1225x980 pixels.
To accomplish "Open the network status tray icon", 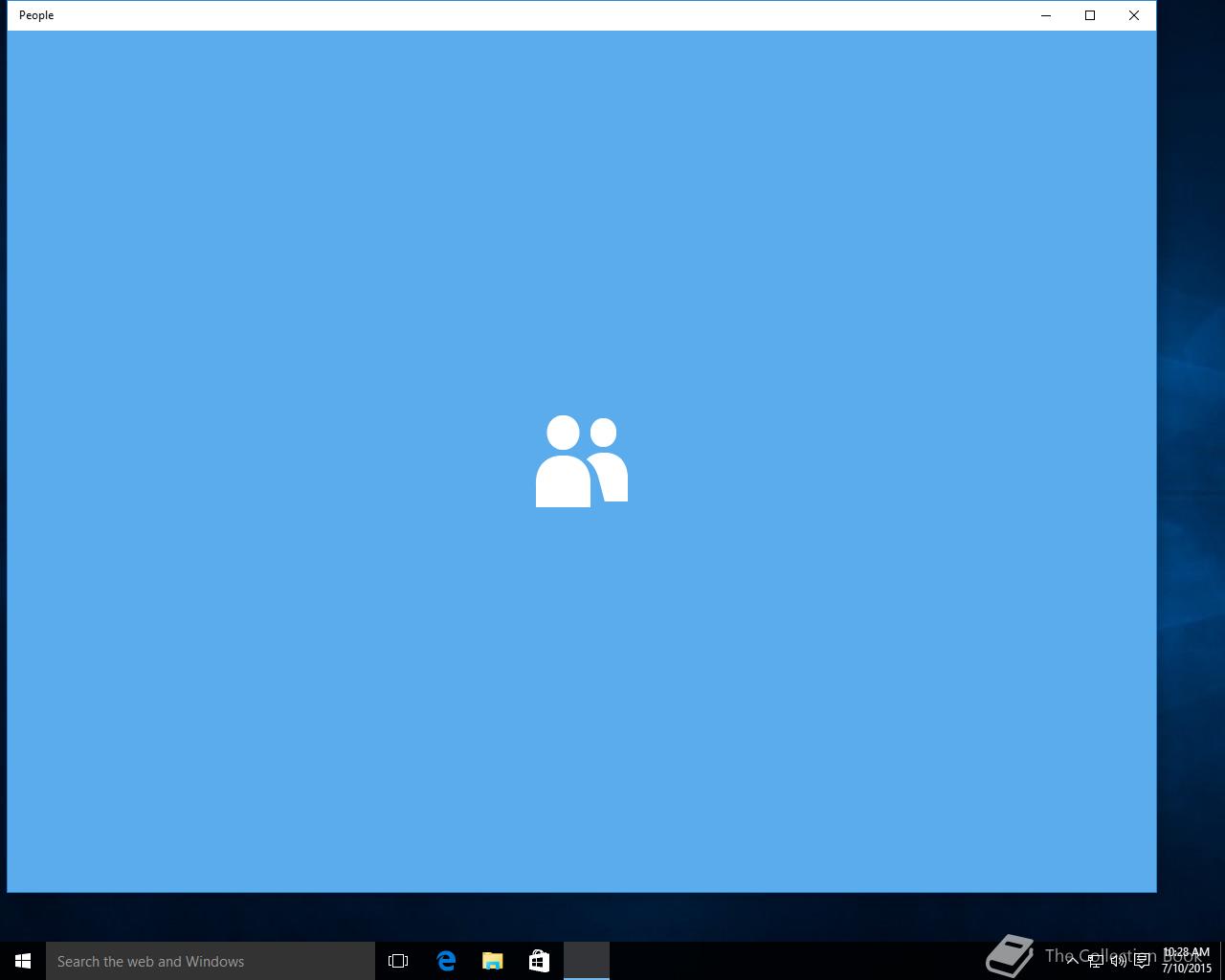I will coord(1096,961).
